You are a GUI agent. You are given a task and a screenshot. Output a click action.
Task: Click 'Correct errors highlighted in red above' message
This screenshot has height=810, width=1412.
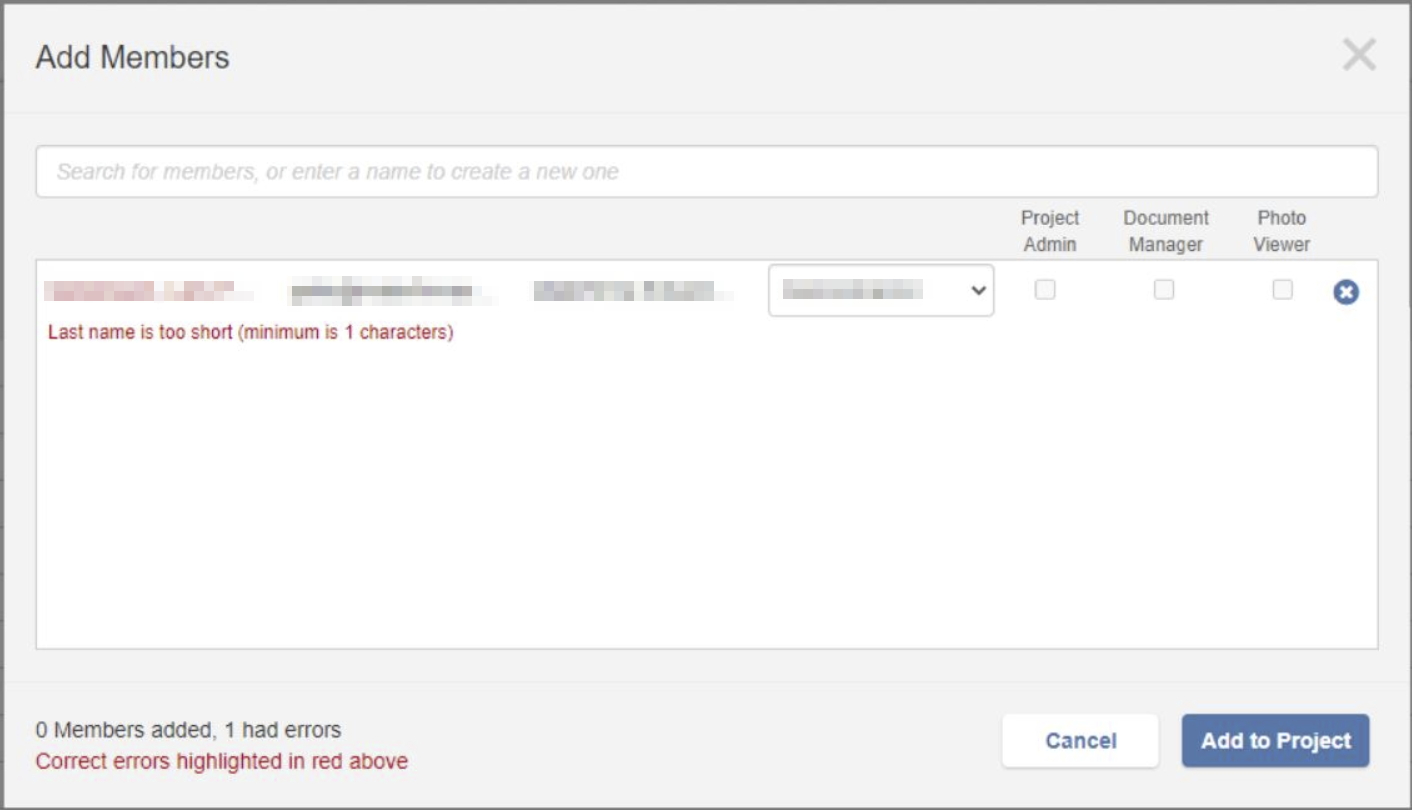[222, 761]
